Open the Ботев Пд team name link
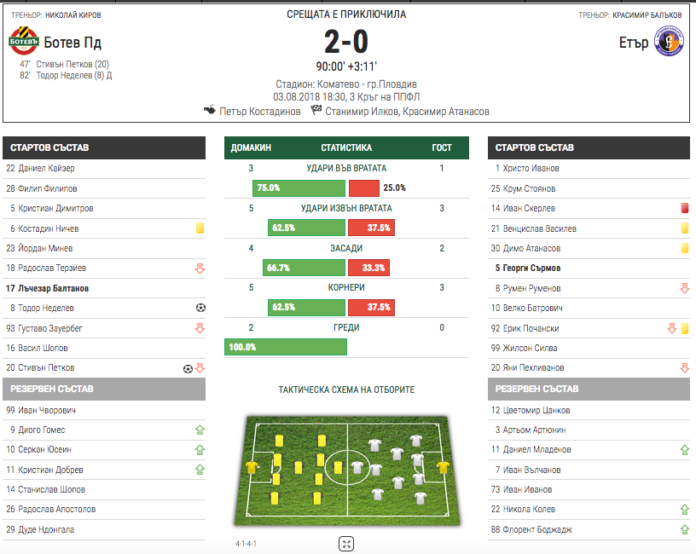 click(72, 42)
